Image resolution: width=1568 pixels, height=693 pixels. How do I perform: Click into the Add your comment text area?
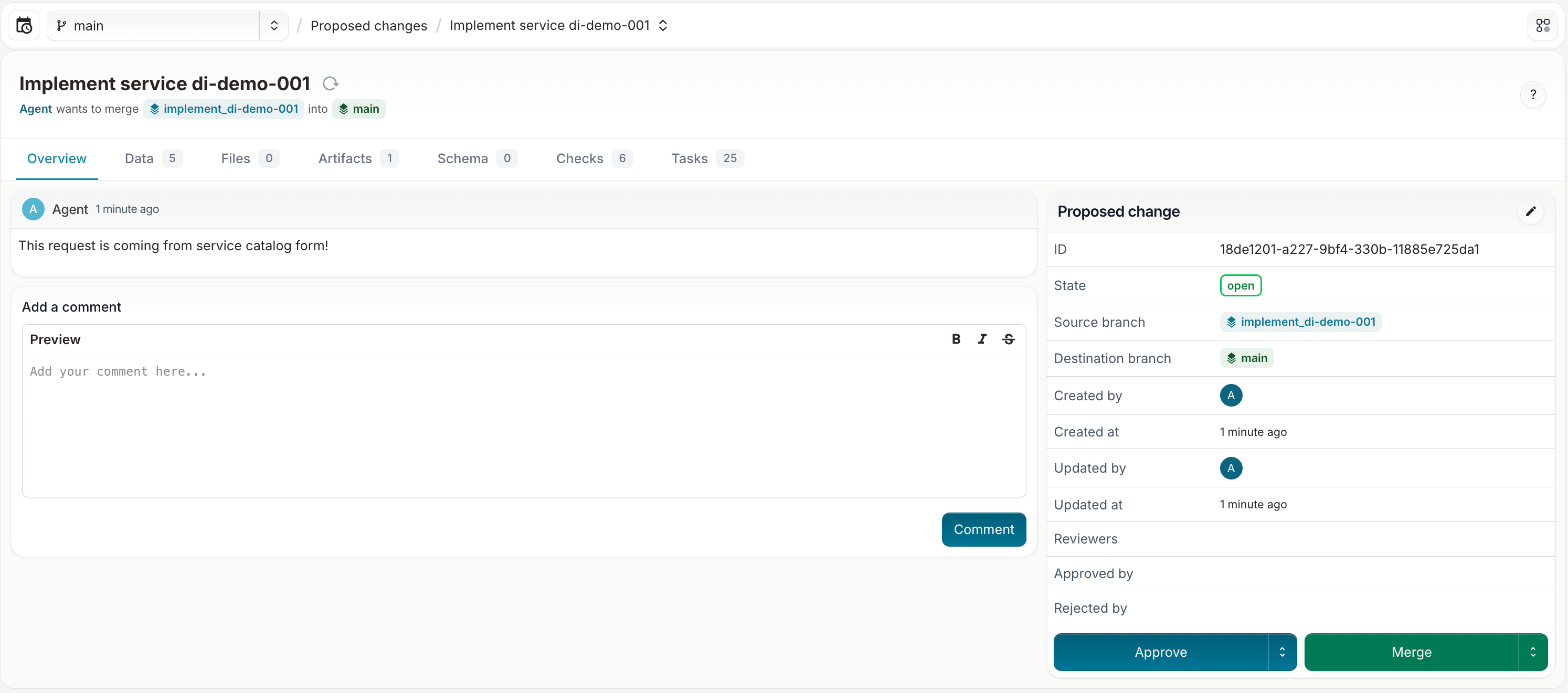point(524,425)
